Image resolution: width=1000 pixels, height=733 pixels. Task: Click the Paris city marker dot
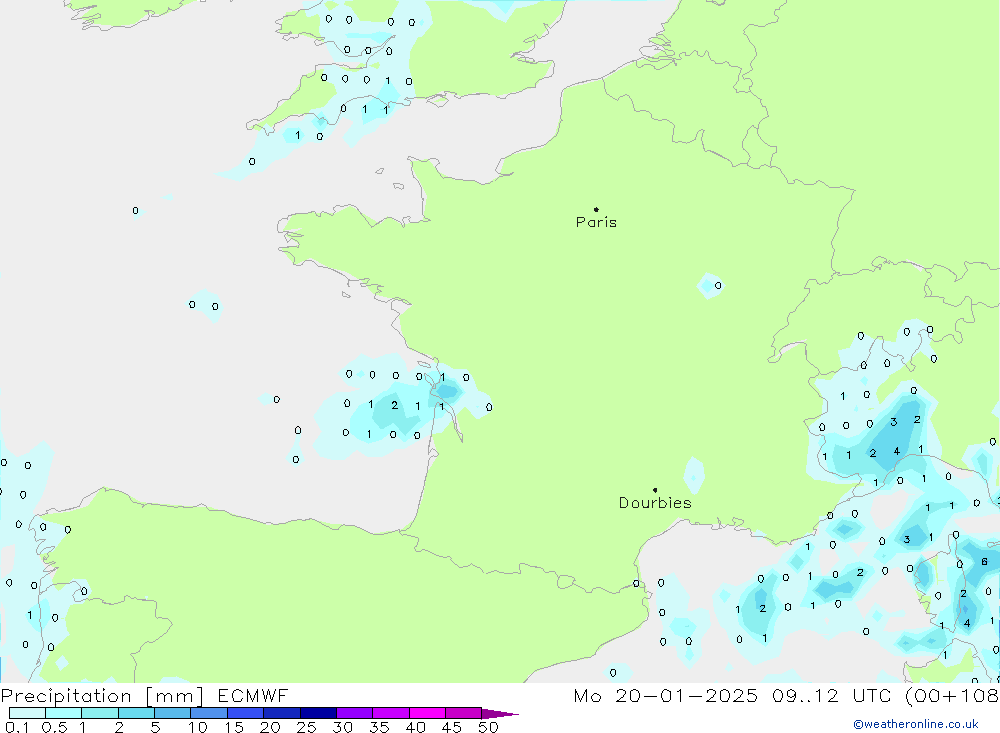click(x=596, y=209)
